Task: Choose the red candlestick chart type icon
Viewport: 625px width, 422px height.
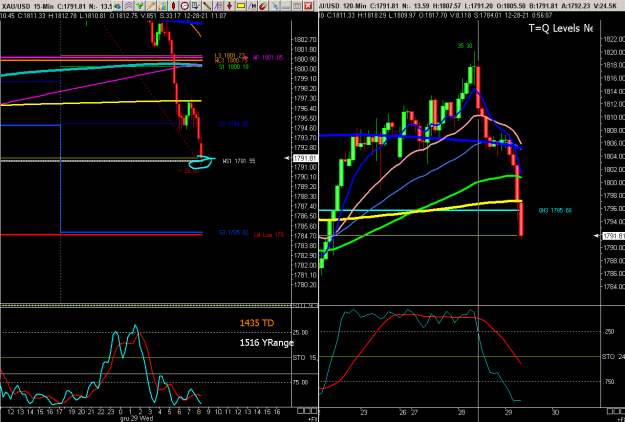Action: click(x=173, y=6)
